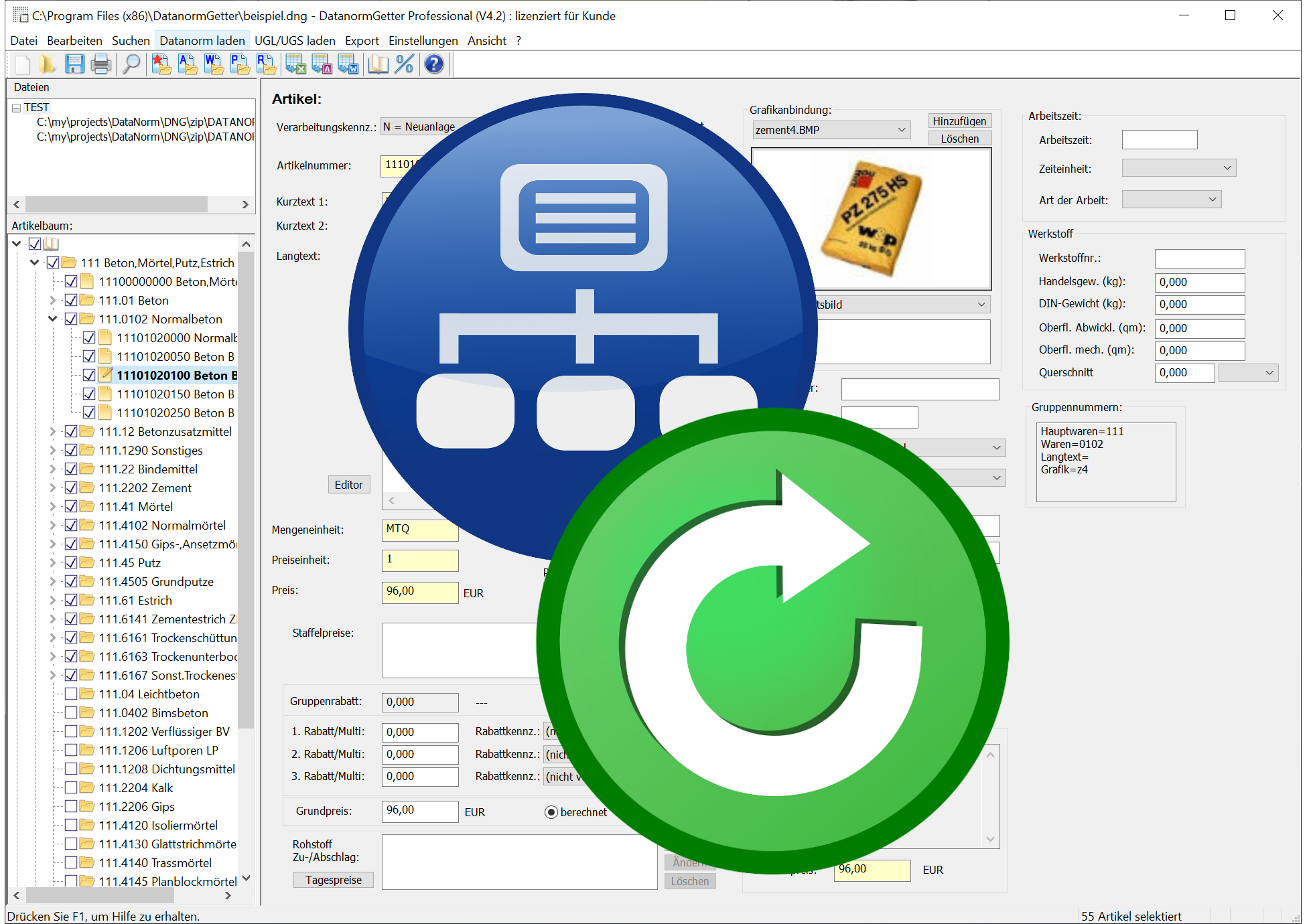Collapse the 111 Beton,Mörtel,Putz,Estrich node

click(x=35, y=262)
